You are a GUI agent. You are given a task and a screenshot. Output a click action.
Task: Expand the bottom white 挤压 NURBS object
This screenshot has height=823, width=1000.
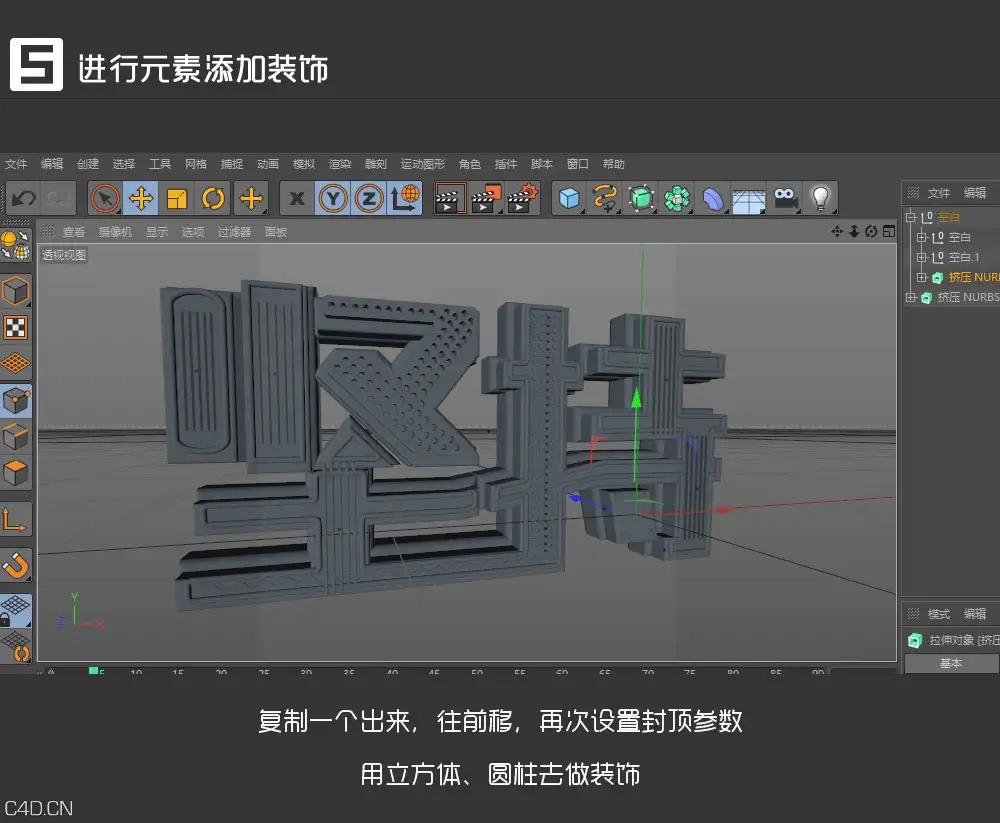[x=911, y=297]
